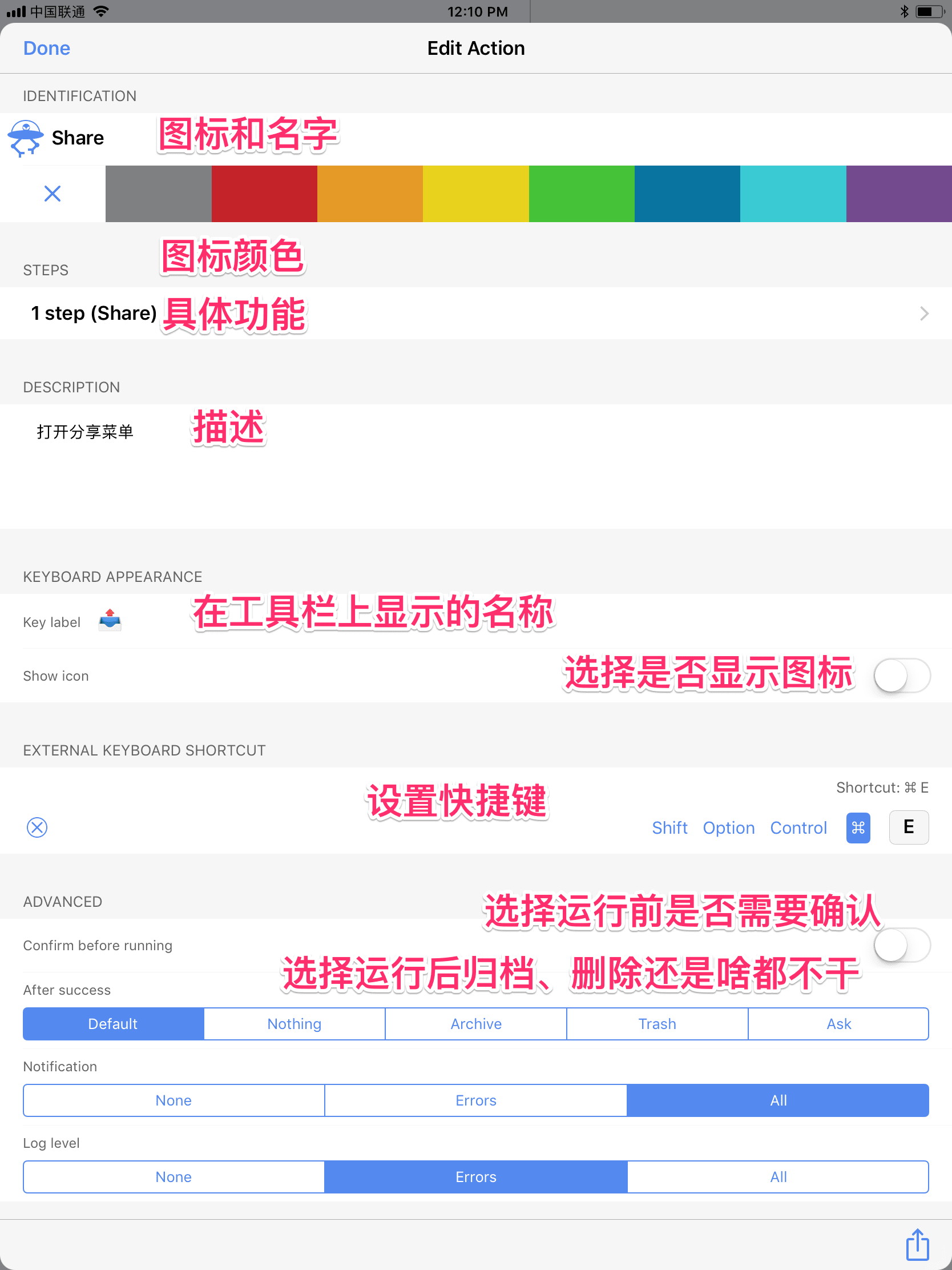
Task: Choose the purple color swatch
Action: click(x=898, y=194)
